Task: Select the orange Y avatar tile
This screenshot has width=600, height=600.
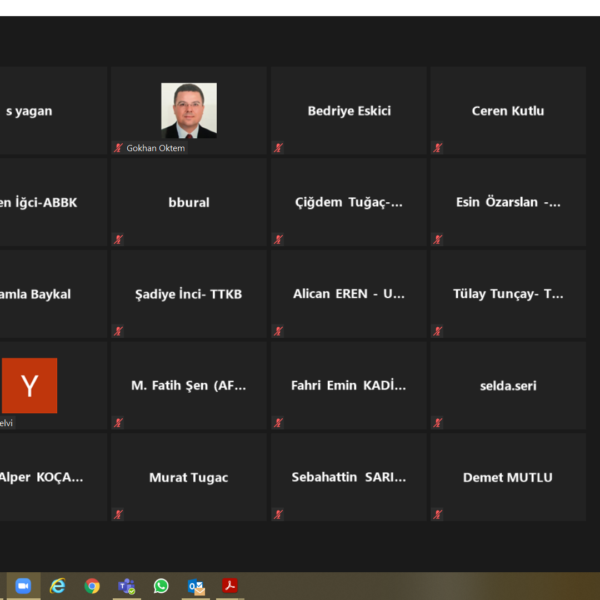Action: (x=29, y=386)
